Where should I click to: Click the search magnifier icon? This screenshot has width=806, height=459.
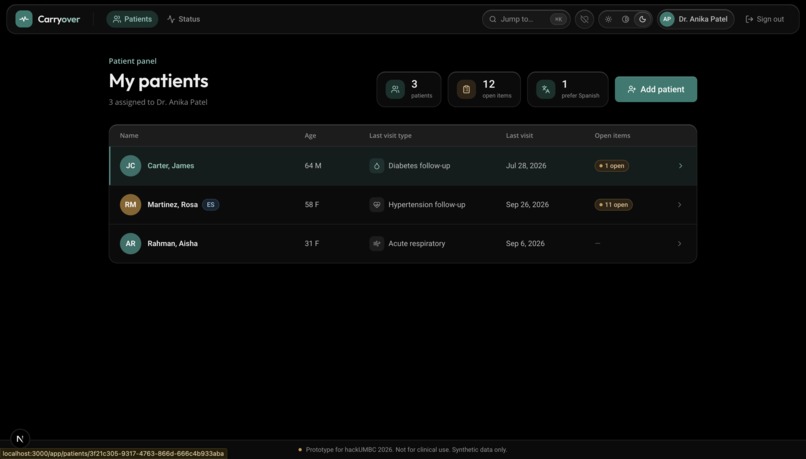492,19
